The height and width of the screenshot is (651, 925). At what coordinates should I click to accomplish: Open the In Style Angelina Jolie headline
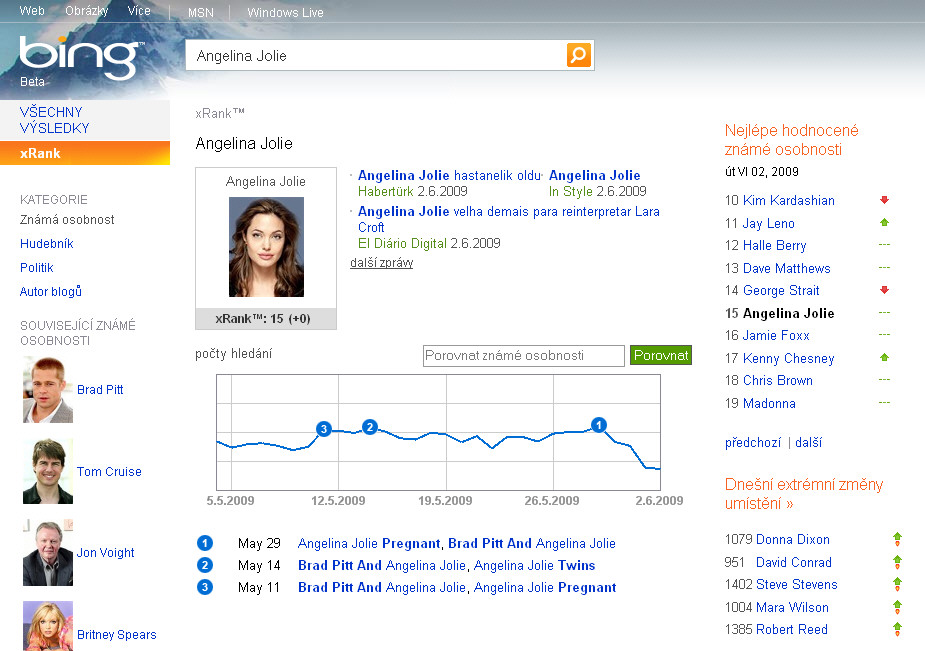coord(595,175)
